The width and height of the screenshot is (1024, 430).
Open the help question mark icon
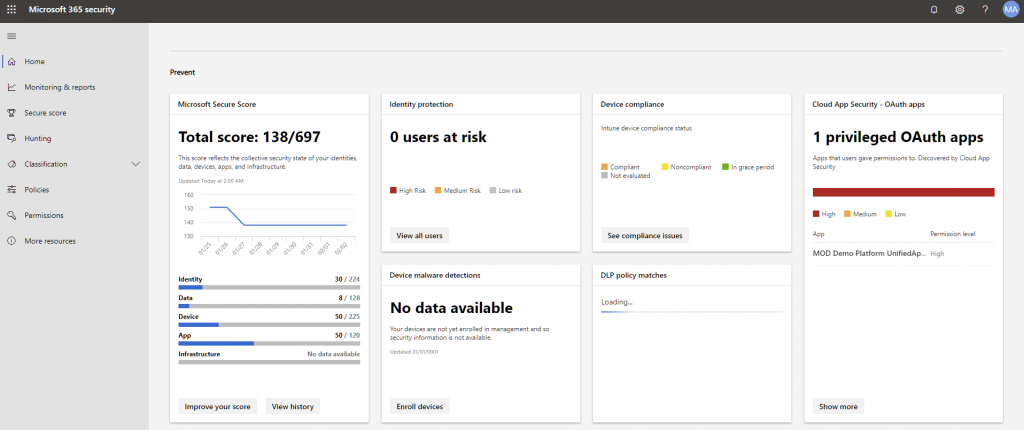(985, 10)
